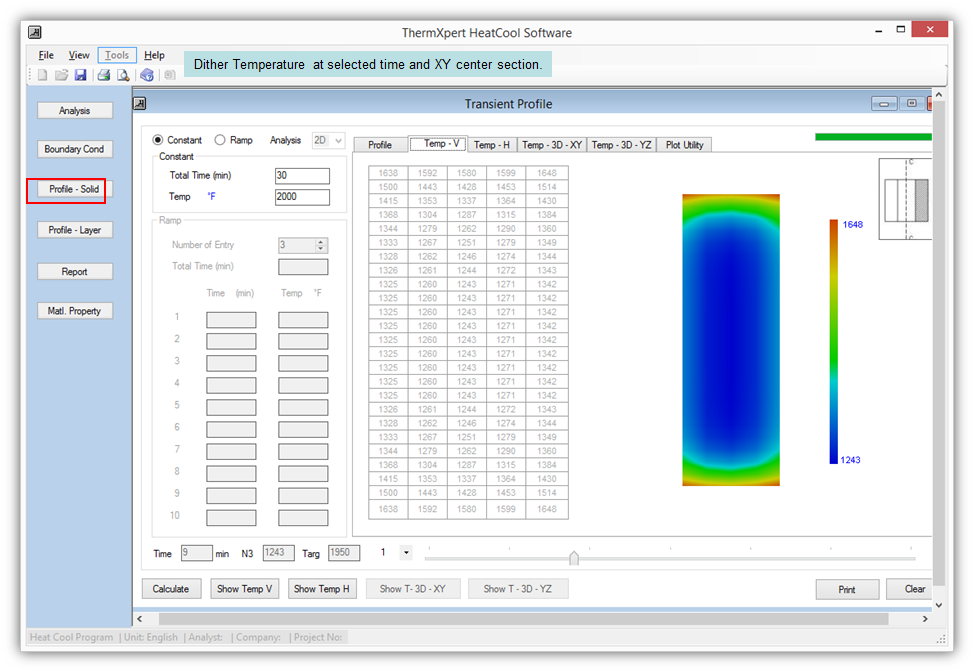Screen dimensions: 974x672
Task: Click the Show T- 3D - XY button
Action: pos(412,589)
